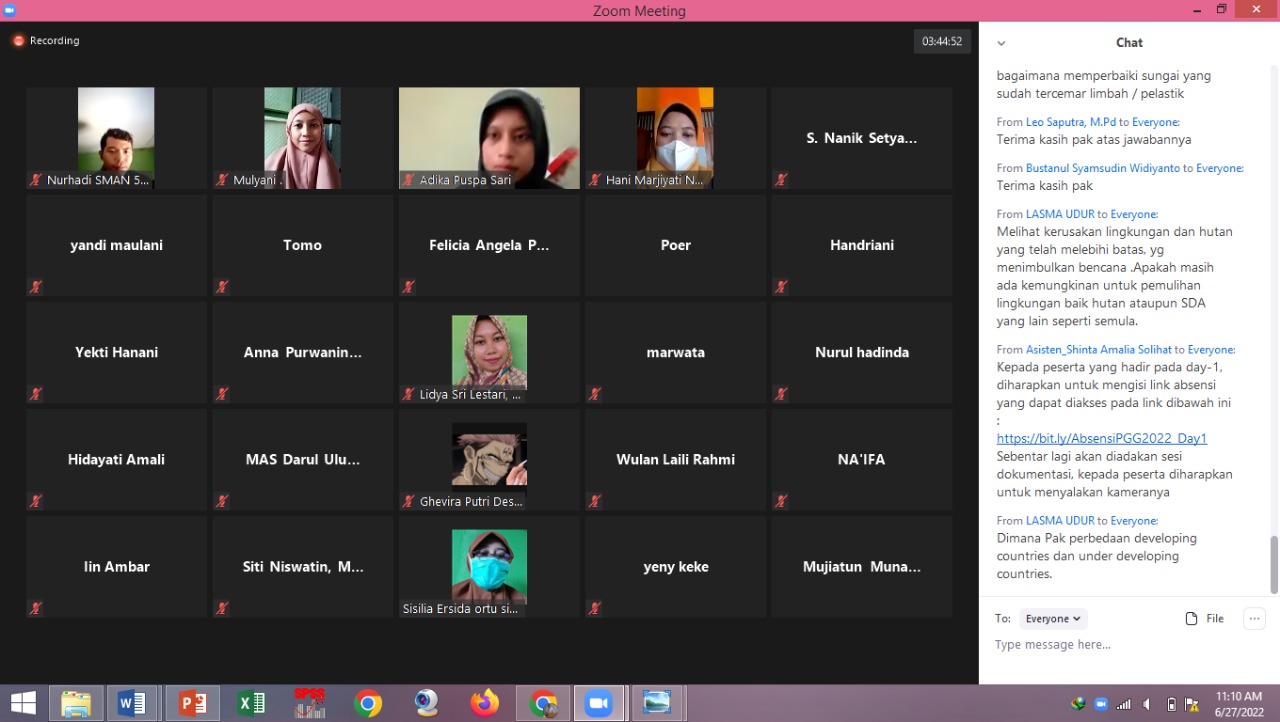Click participant name Mujiatun Muna
This screenshot has height=722, width=1280.
point(862,566)
